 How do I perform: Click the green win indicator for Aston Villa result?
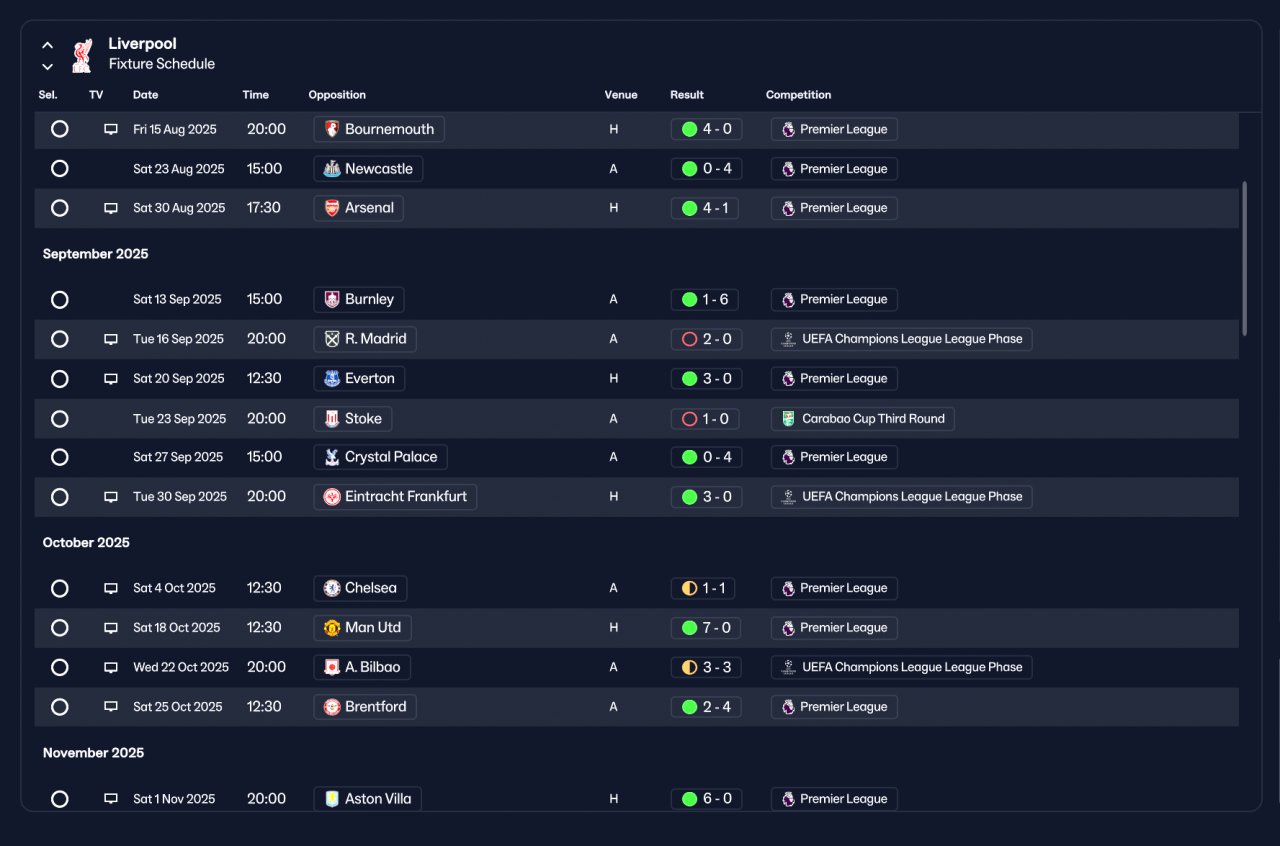(x=689, y=799)
